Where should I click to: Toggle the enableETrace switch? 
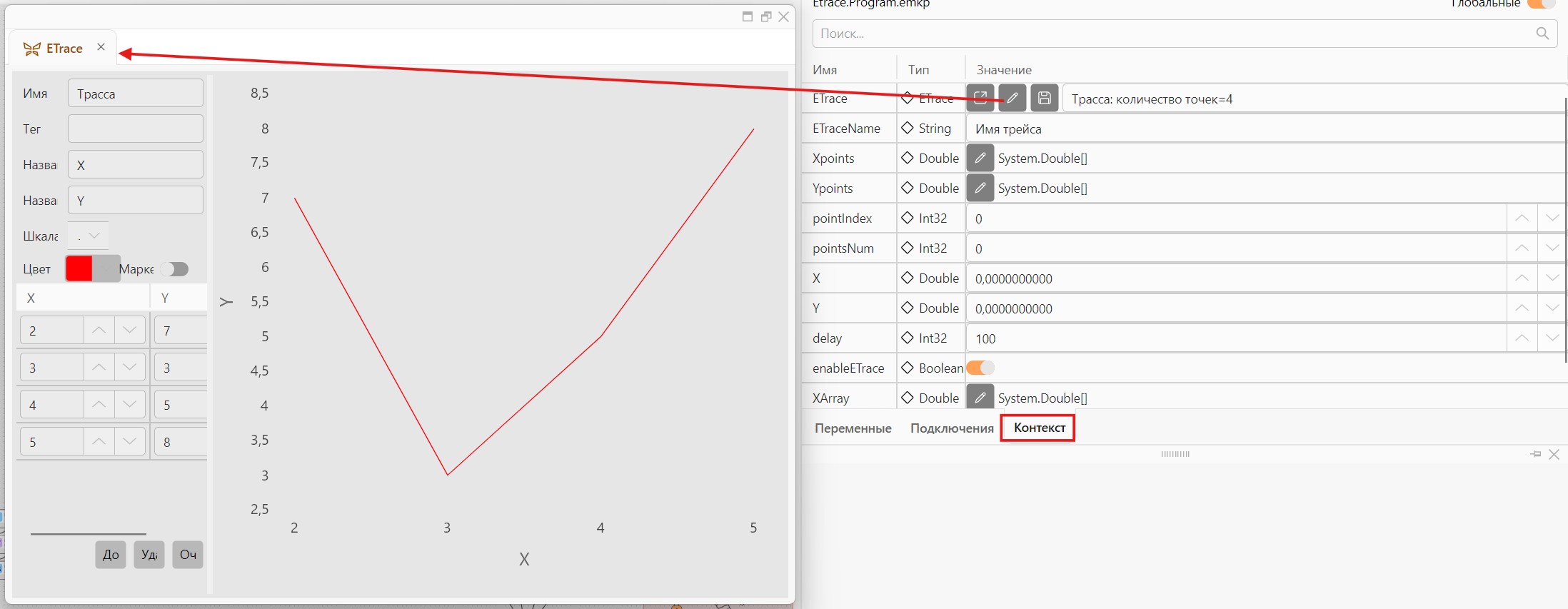pyautogui.click(x=980, y=368)
